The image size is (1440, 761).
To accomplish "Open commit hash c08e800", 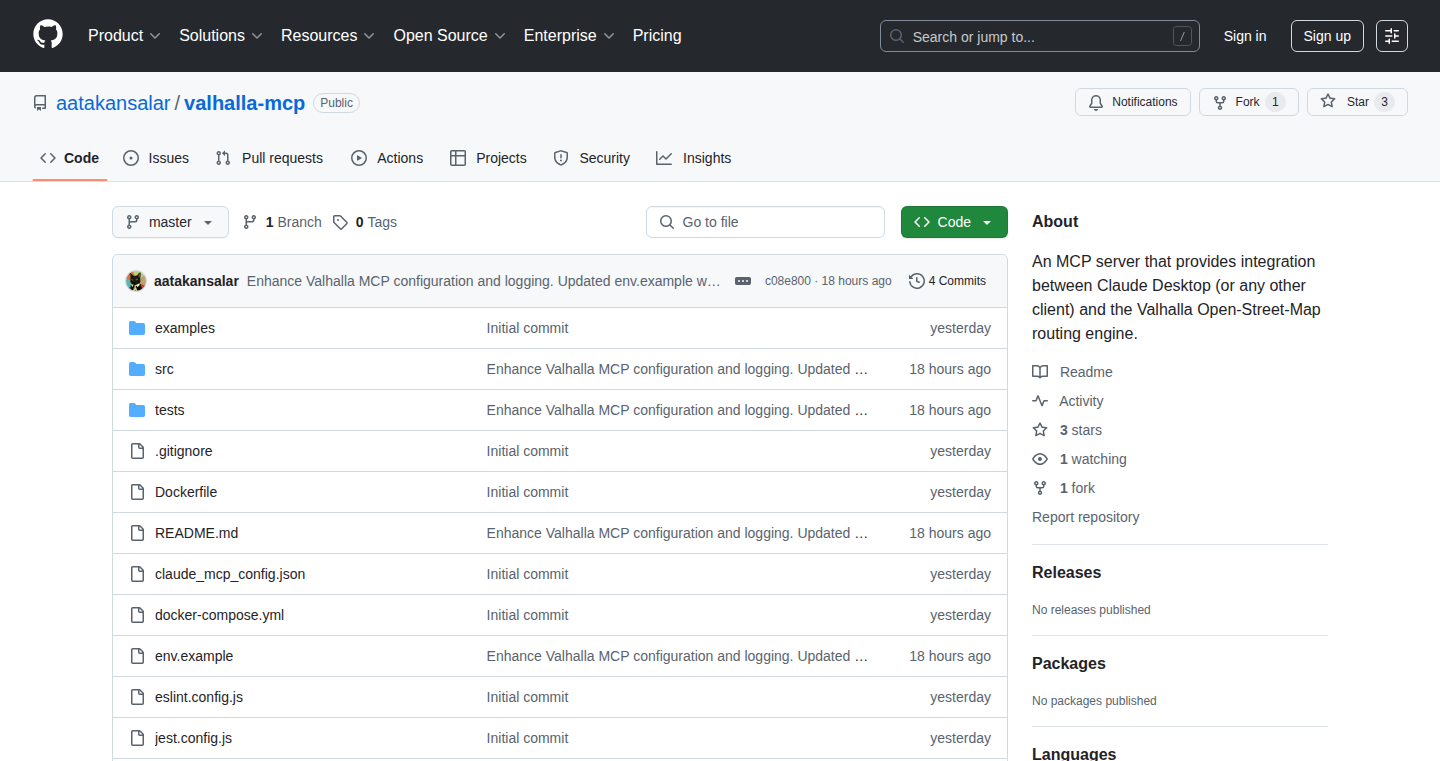I will coord(787,281).
